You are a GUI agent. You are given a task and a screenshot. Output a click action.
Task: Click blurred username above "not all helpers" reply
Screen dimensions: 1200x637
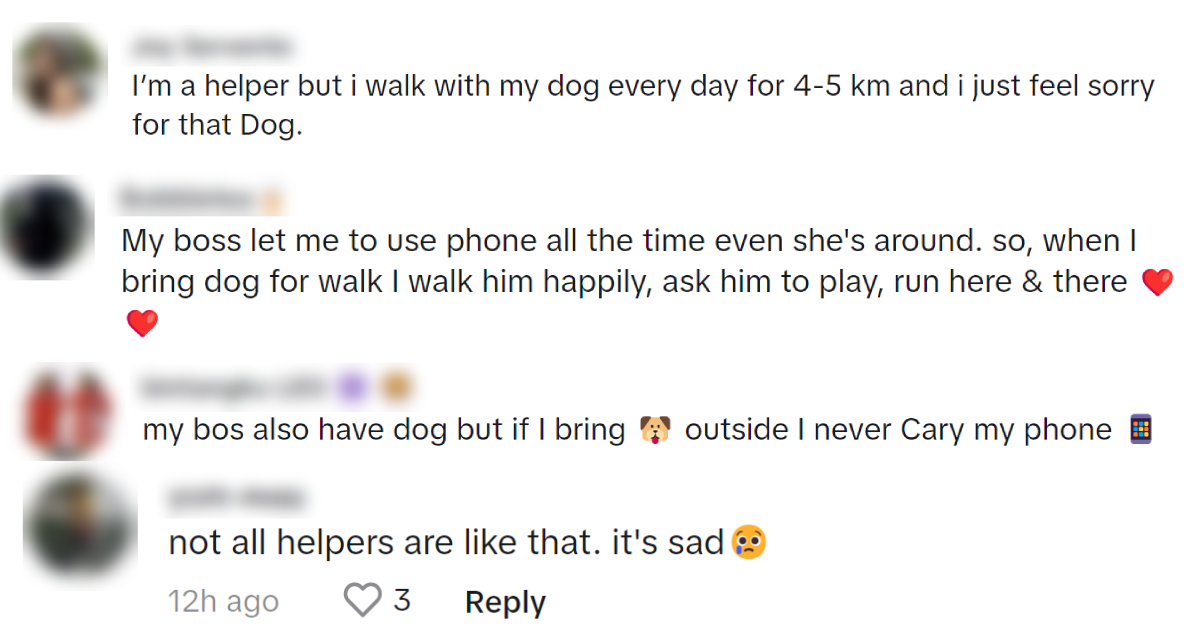[237, 498]
